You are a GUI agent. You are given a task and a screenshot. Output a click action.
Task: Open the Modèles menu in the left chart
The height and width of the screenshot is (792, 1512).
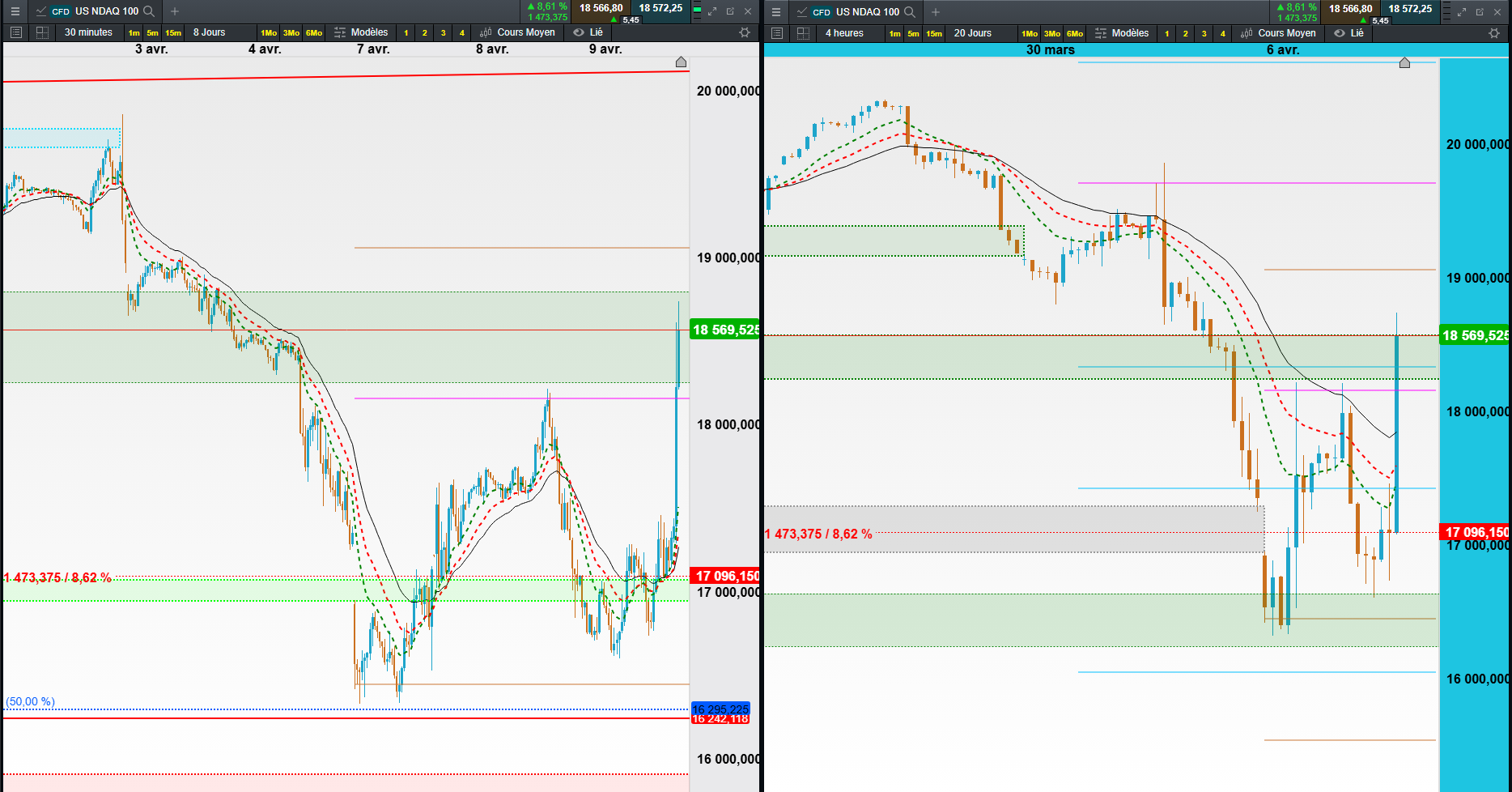coord(362,32)
